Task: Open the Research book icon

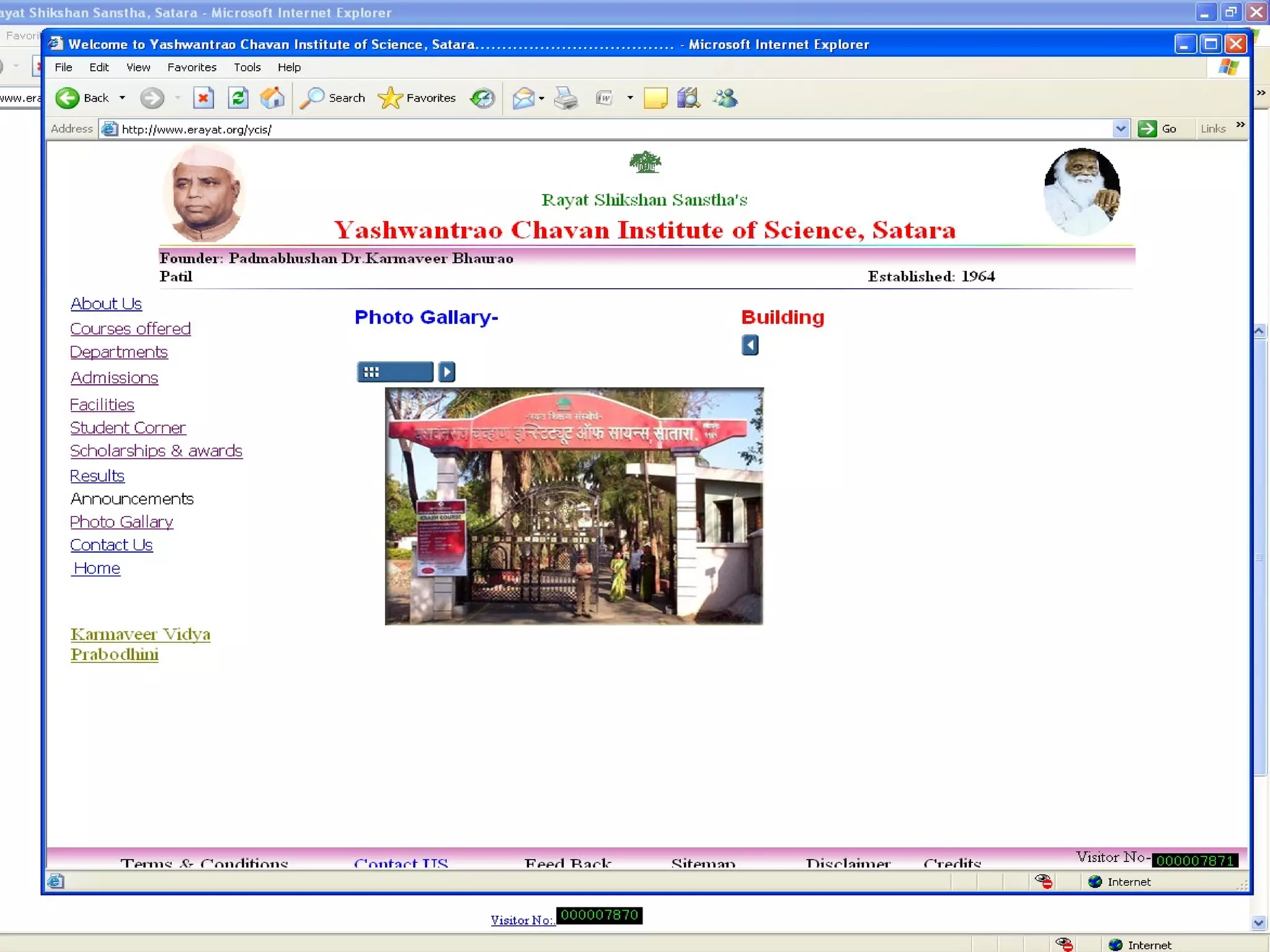Action: pos(688,98)
